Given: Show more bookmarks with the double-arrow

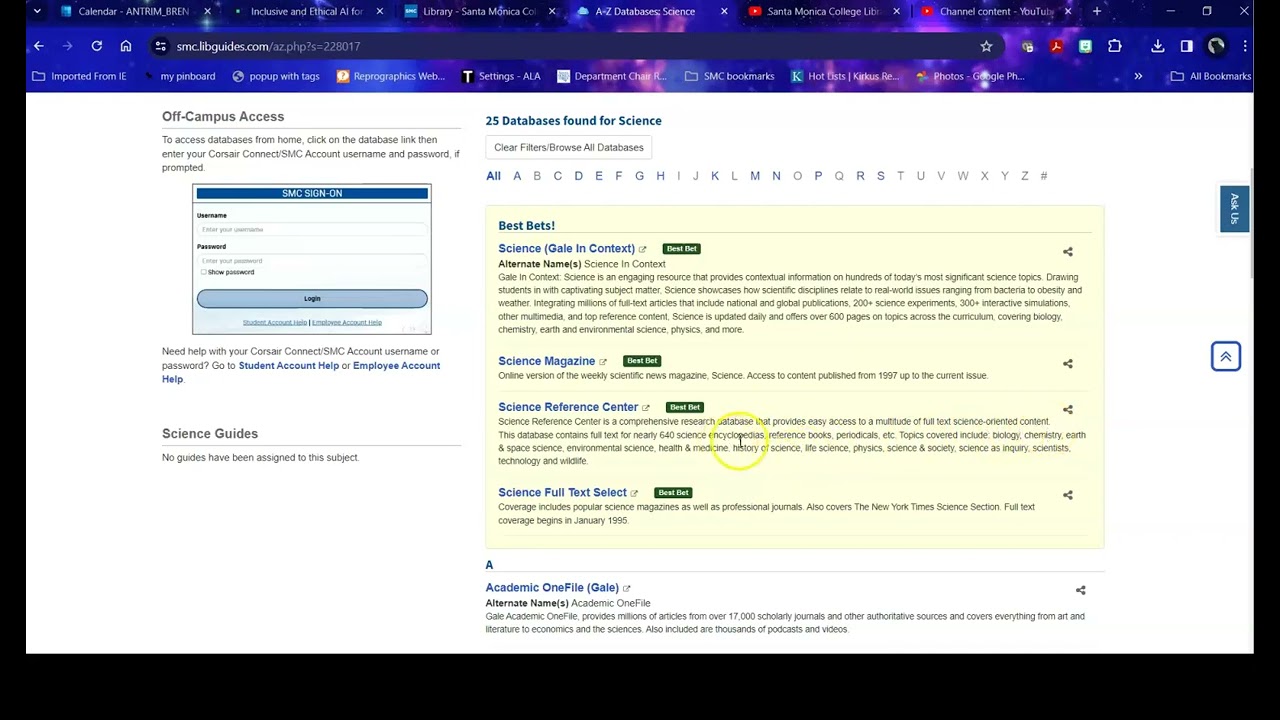Looking at the screenshot, I should coord(1138,76).
